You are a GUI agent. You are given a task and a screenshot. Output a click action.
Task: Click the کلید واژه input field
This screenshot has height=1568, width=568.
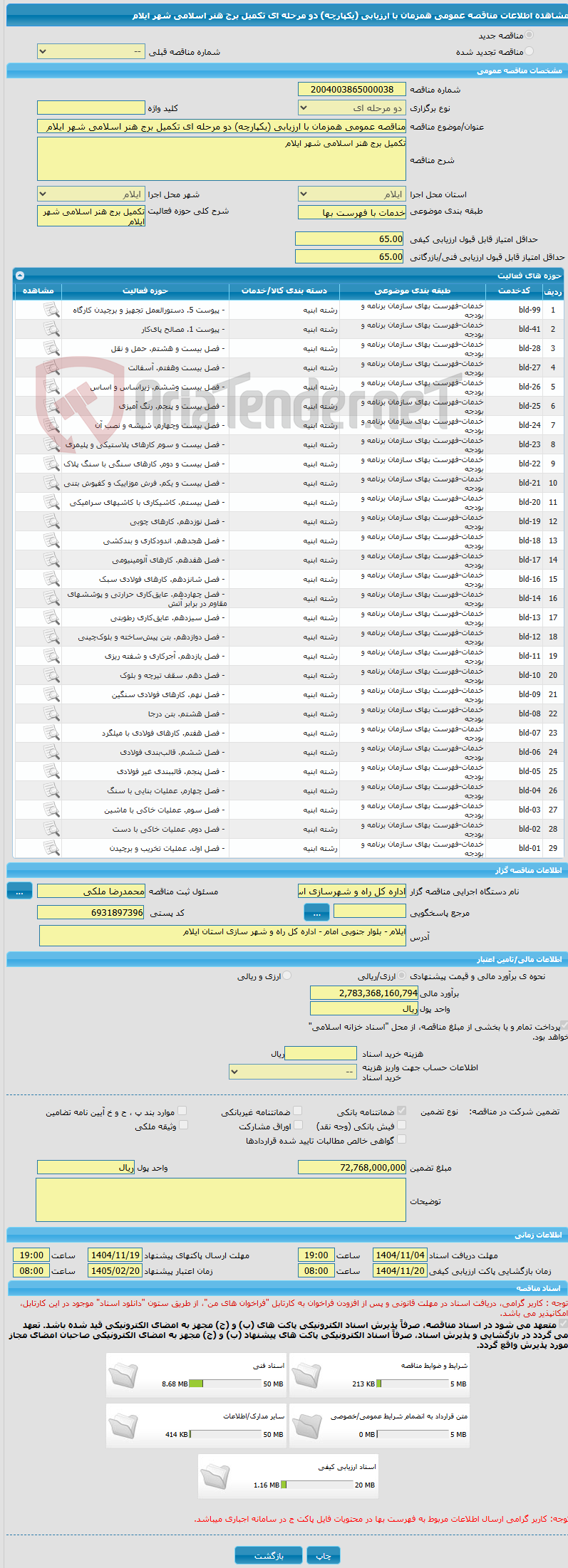91,108
